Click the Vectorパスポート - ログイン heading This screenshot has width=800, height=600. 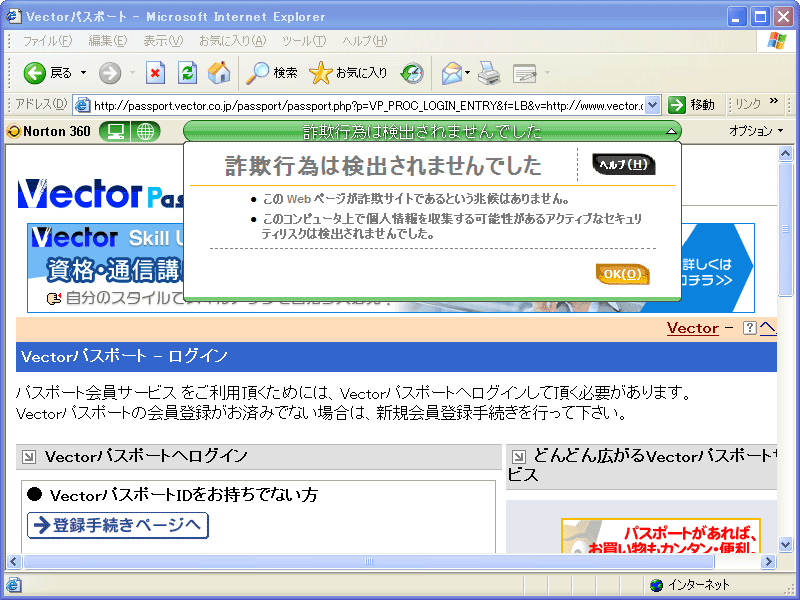124,356
